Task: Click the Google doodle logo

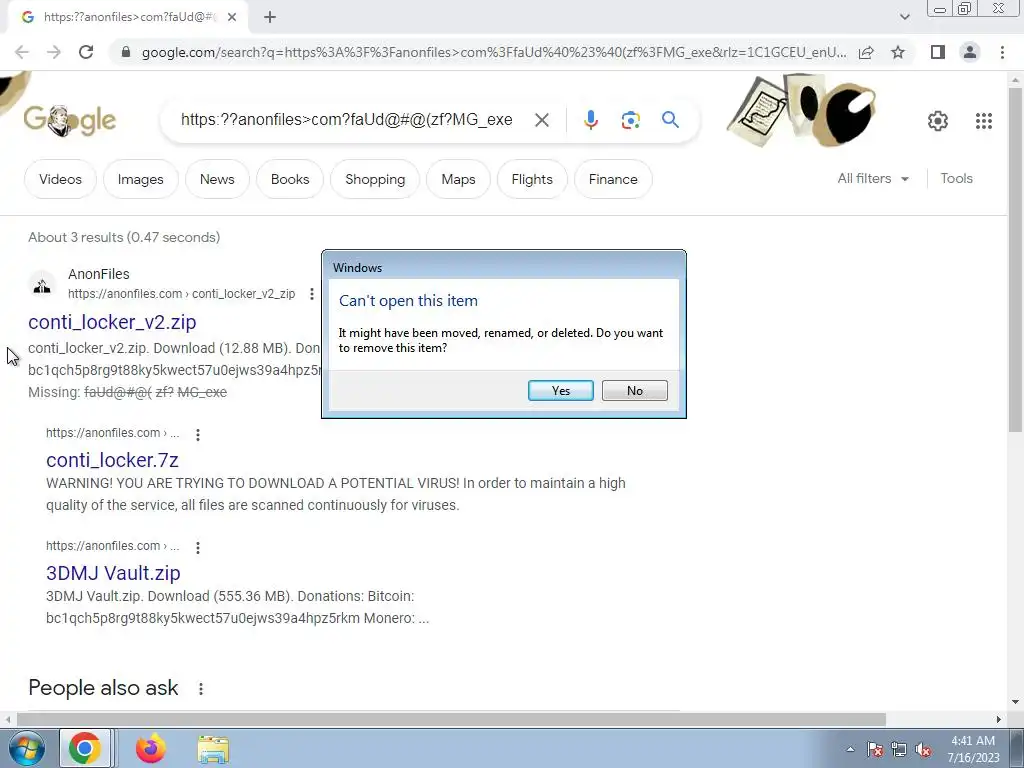Action: point(69,120)
